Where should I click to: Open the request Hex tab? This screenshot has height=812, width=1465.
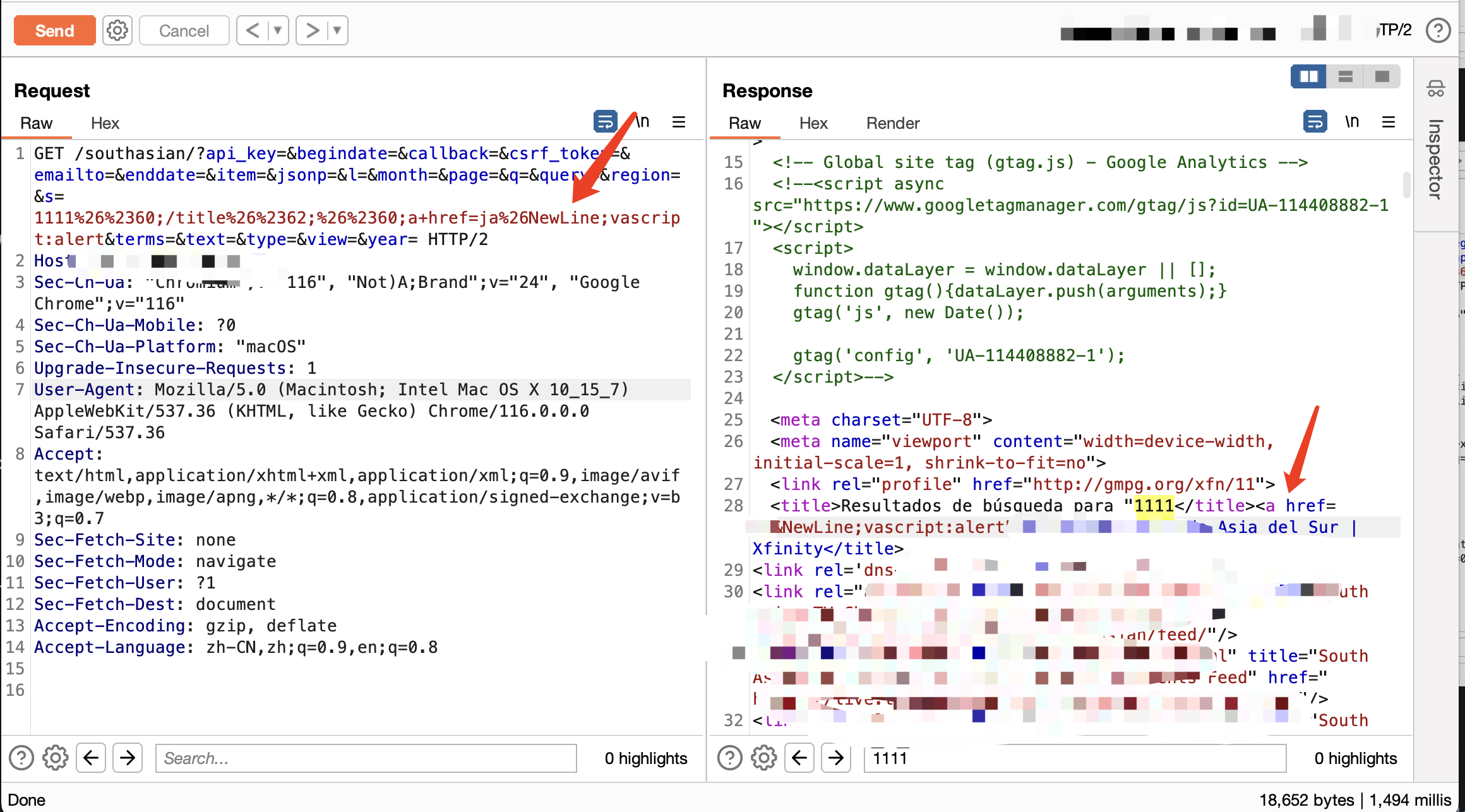pyautogui.click(x=105, y=123)
